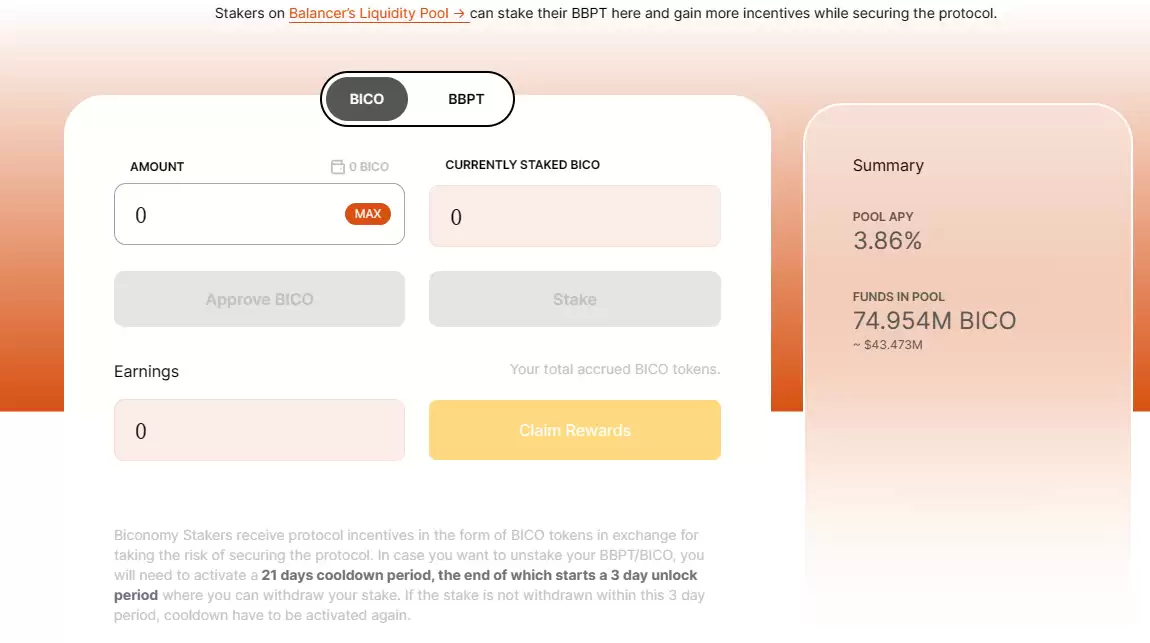
Task: Click the wallet balance icon
Action: tap(337, 167)
